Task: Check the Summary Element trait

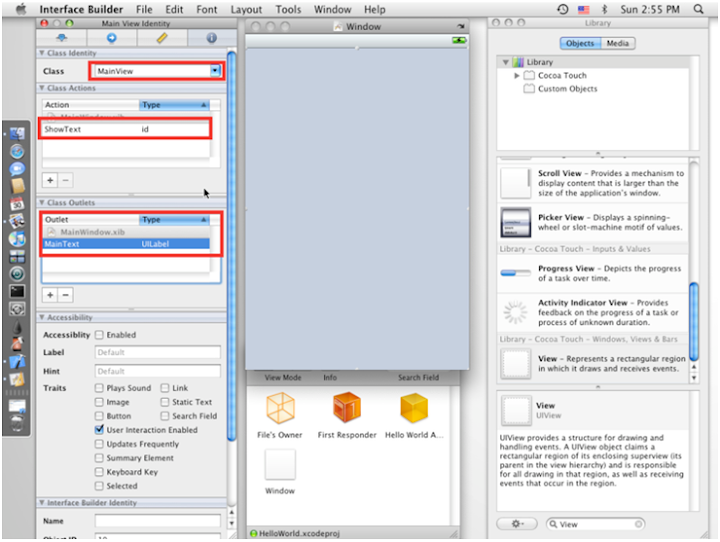Action: pos(99,458)
